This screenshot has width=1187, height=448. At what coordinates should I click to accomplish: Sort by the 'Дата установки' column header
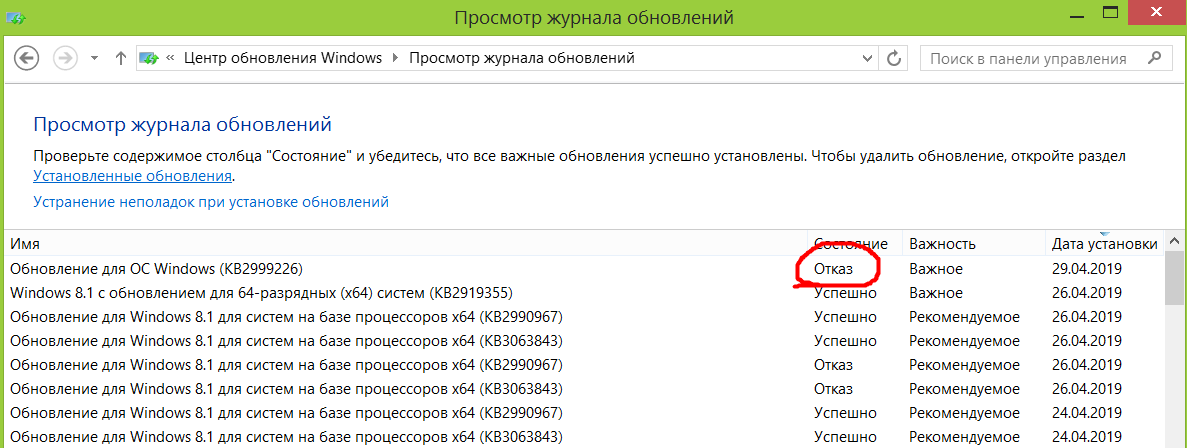[1104, 244]
